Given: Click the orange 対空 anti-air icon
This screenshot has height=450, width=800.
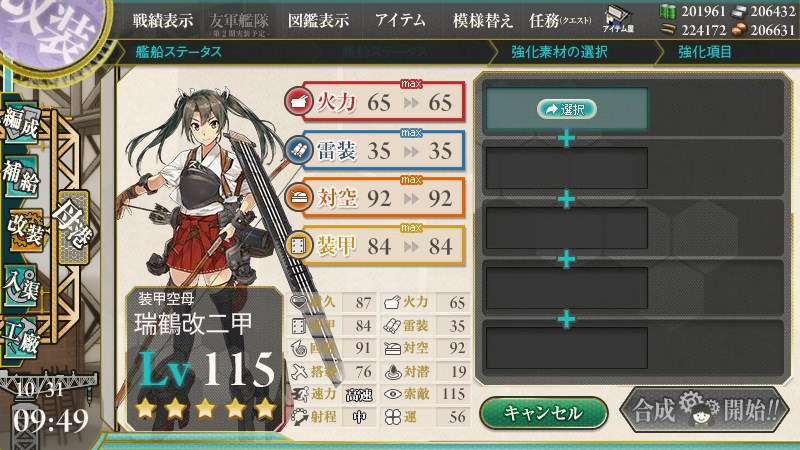Looking at the screenshot, I should (298, 197).
